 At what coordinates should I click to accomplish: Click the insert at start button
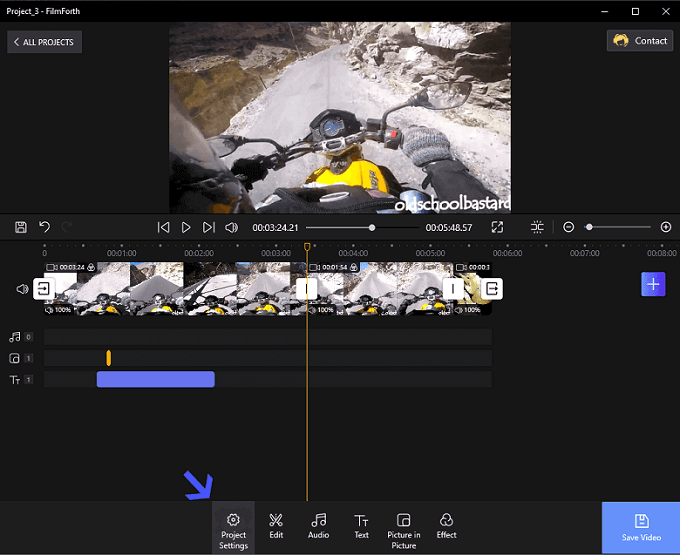coord(44,288)
